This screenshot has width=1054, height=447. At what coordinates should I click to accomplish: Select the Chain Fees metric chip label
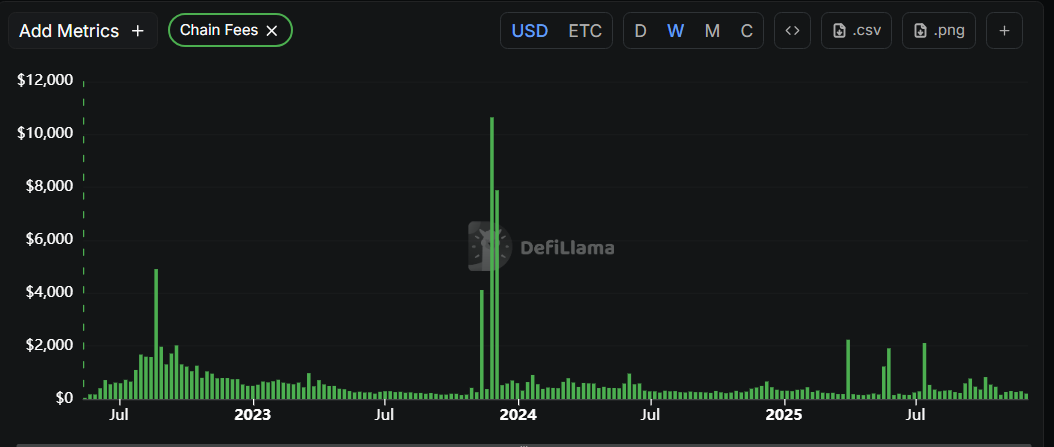click(218, 31)
